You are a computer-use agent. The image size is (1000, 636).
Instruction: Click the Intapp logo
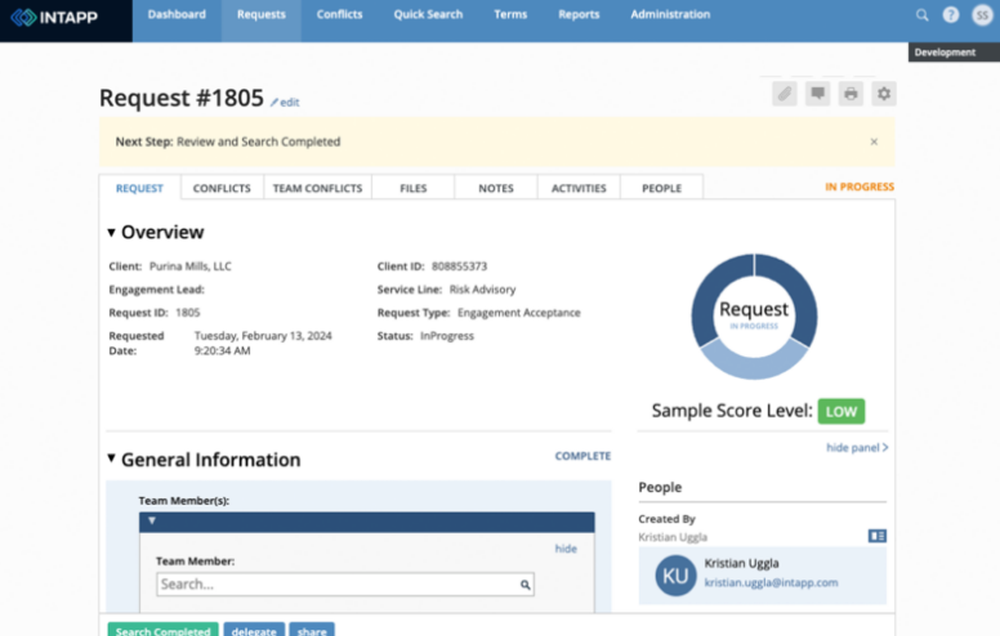pos(55,17)
